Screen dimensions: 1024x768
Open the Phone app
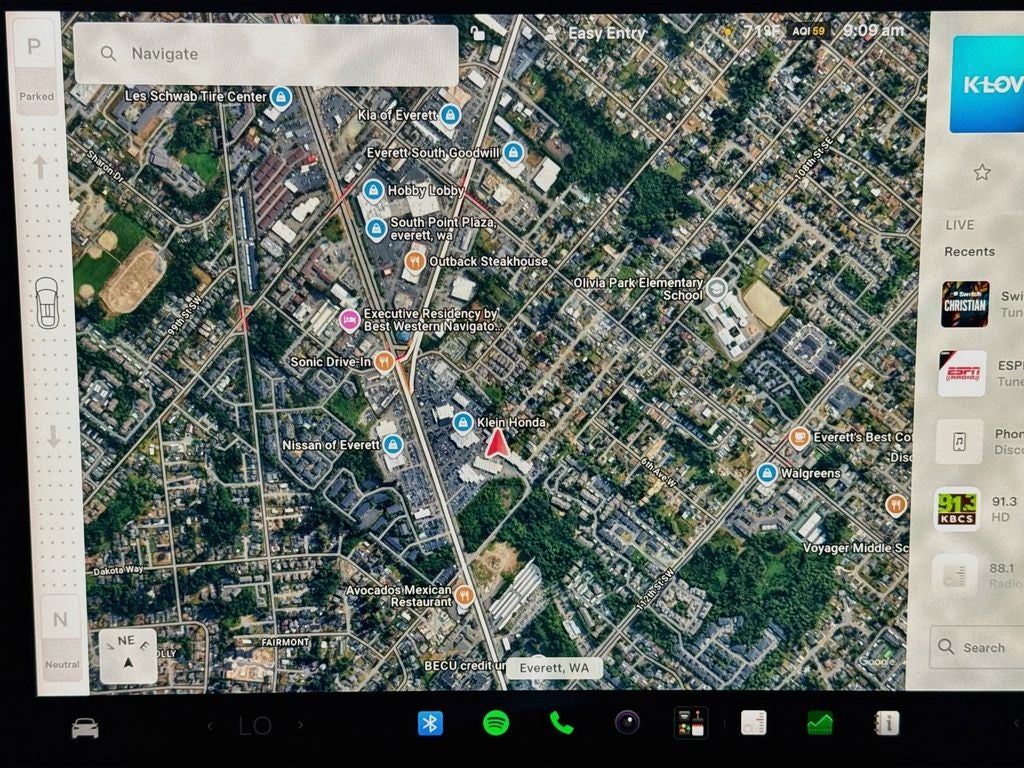pos(561,723)
